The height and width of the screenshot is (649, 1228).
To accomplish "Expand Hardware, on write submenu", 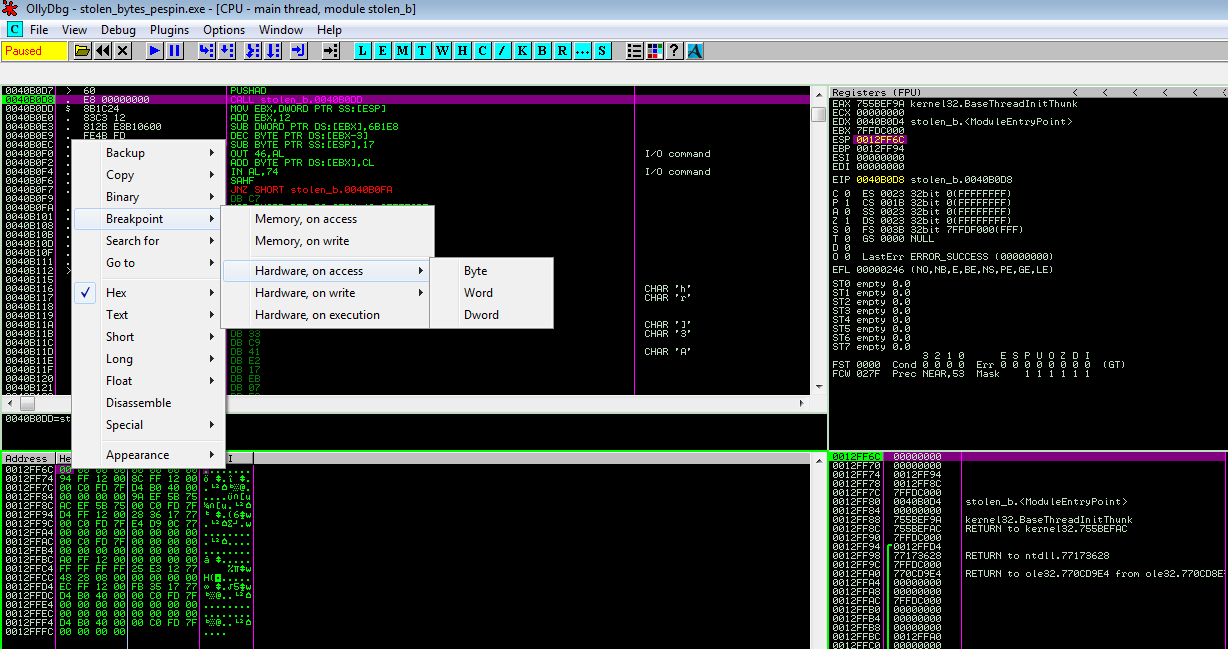I will click(328, 293).
